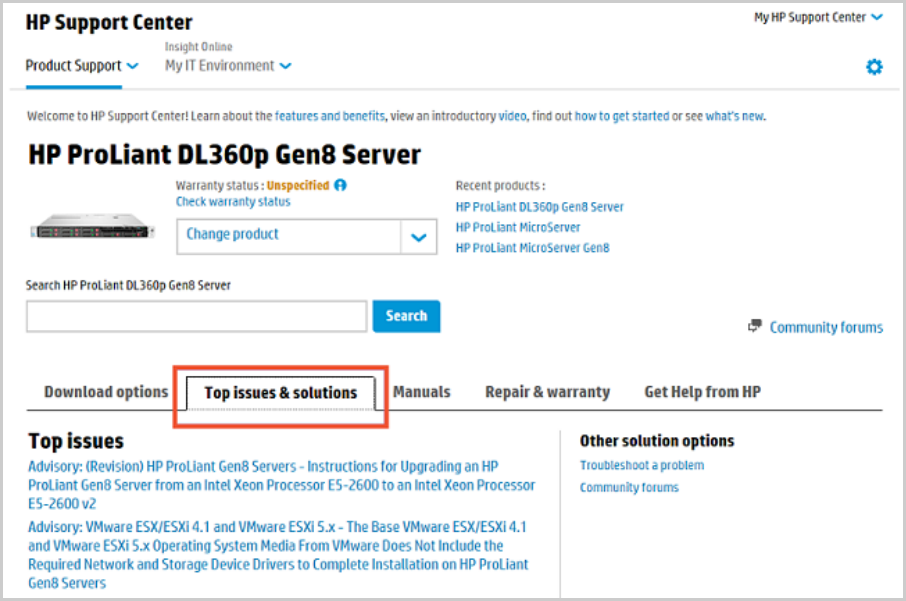Open the Manuals tab
This screenshot has width=906, height=601.
422,392
